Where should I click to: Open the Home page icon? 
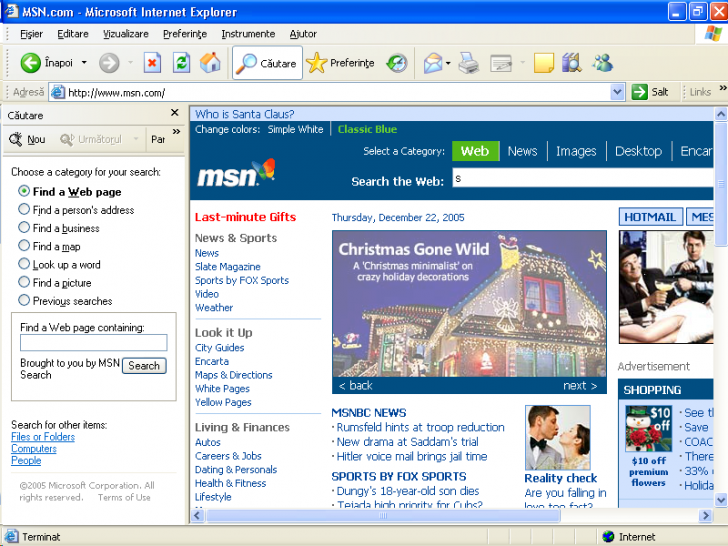tap(210, 63)
